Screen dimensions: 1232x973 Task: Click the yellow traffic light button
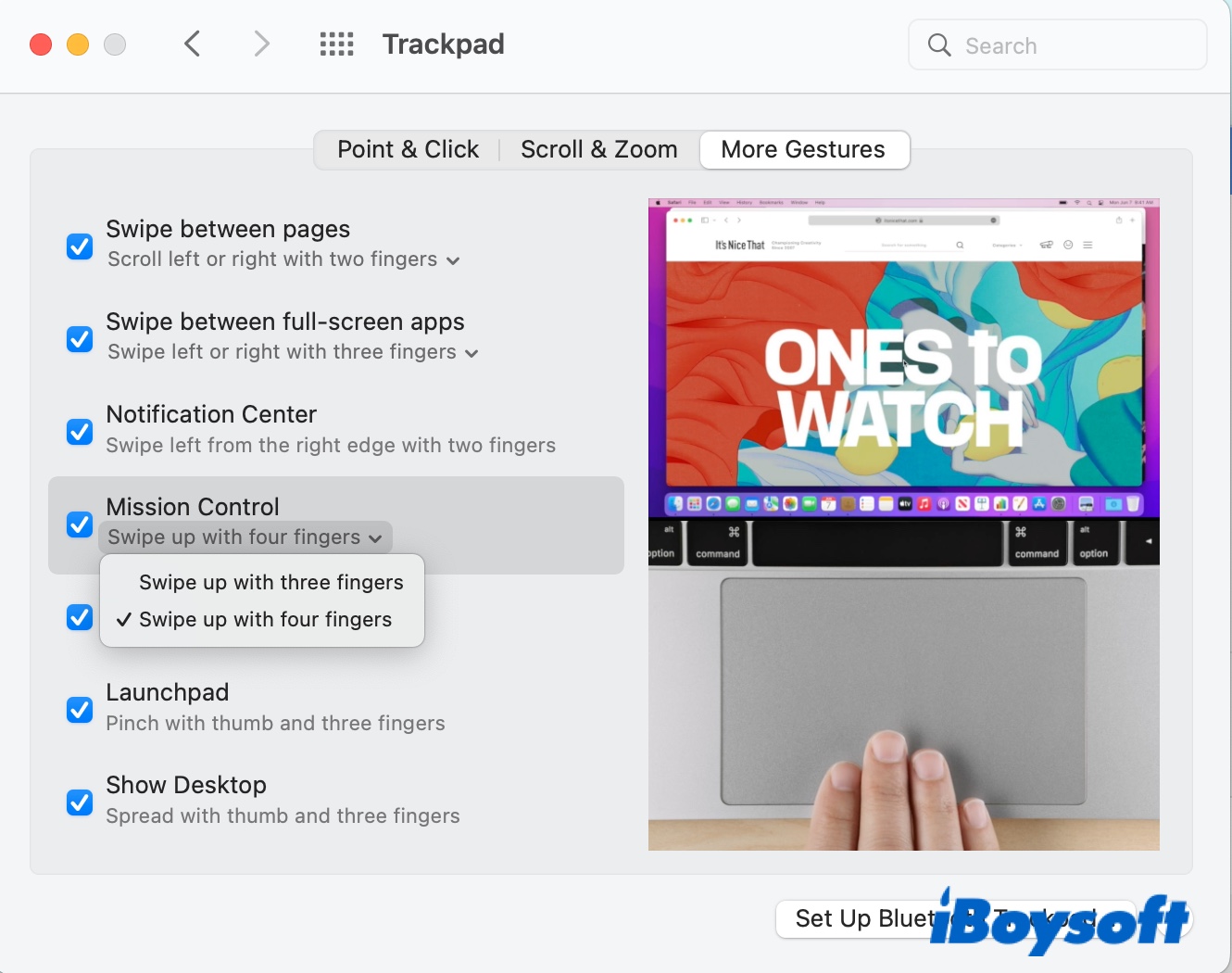pyautogui.click(x=77, y=44)
